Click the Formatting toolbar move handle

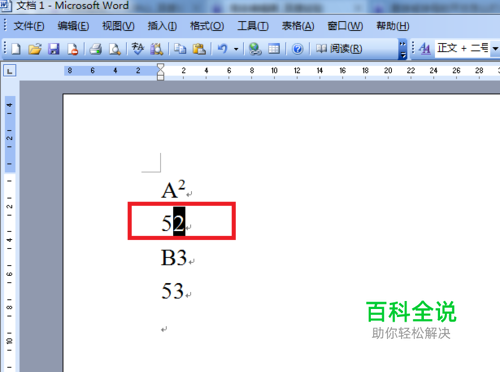point(413,49)
